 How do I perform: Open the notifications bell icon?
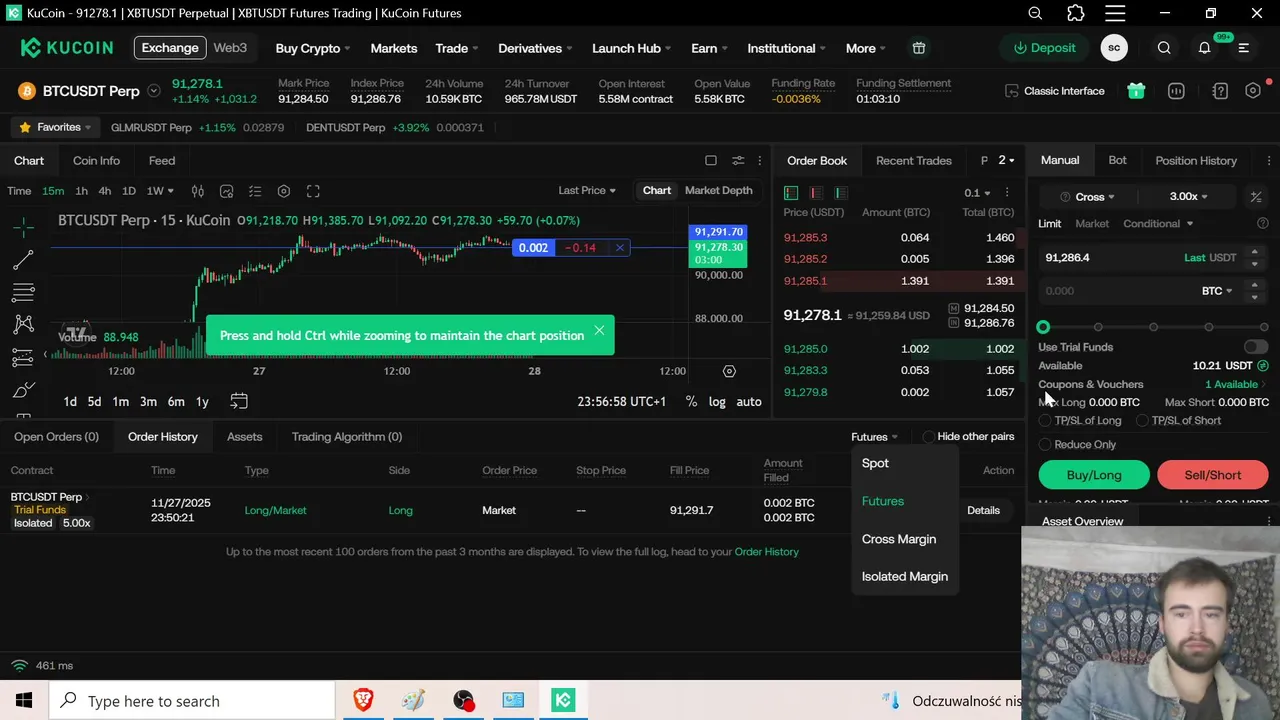pos(1205,48)
